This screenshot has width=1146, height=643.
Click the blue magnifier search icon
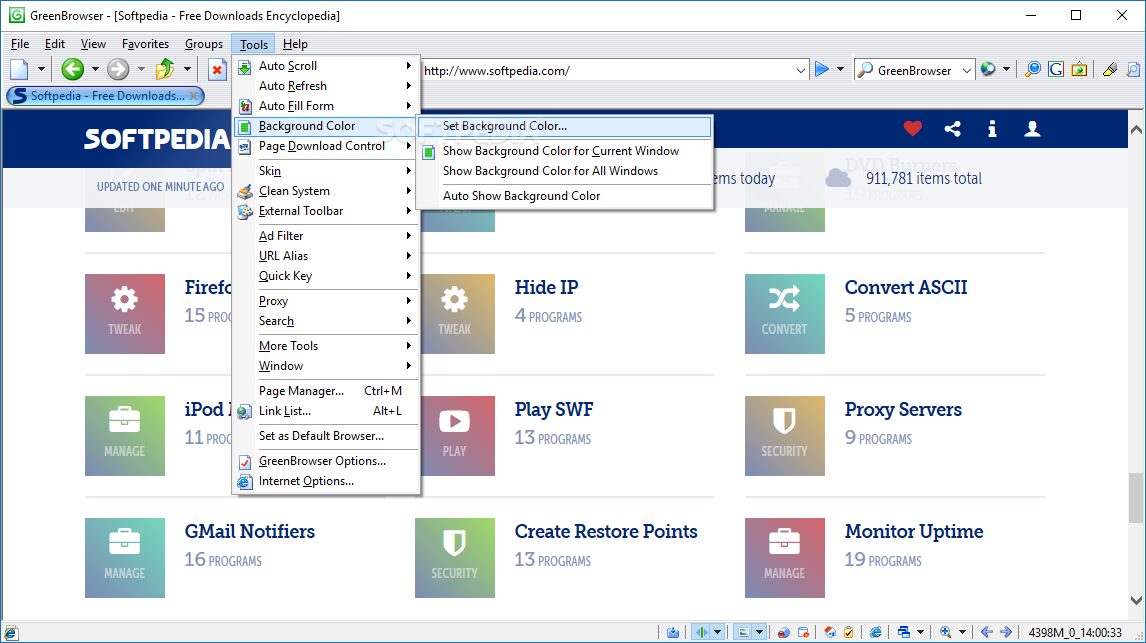click(1033, 69)
